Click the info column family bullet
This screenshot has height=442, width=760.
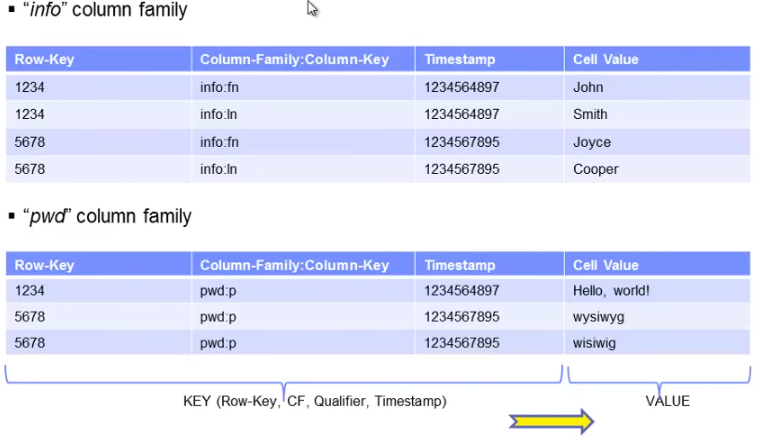[x=12, y=9]
